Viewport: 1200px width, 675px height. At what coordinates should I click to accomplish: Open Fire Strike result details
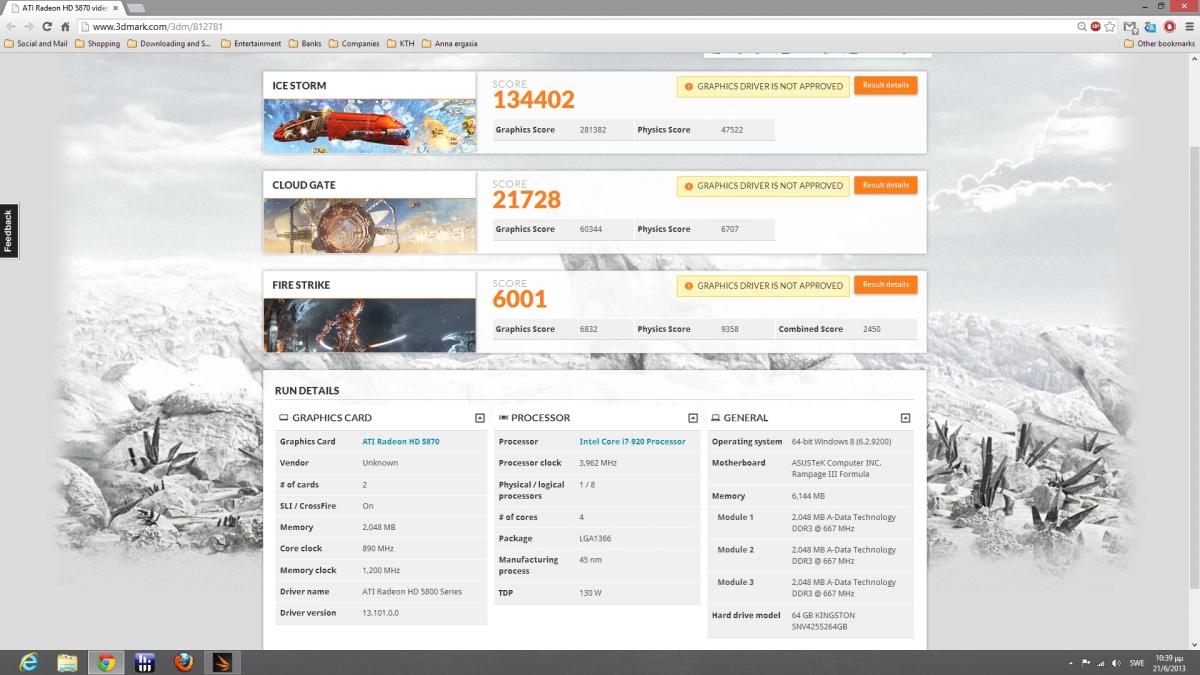885,285
